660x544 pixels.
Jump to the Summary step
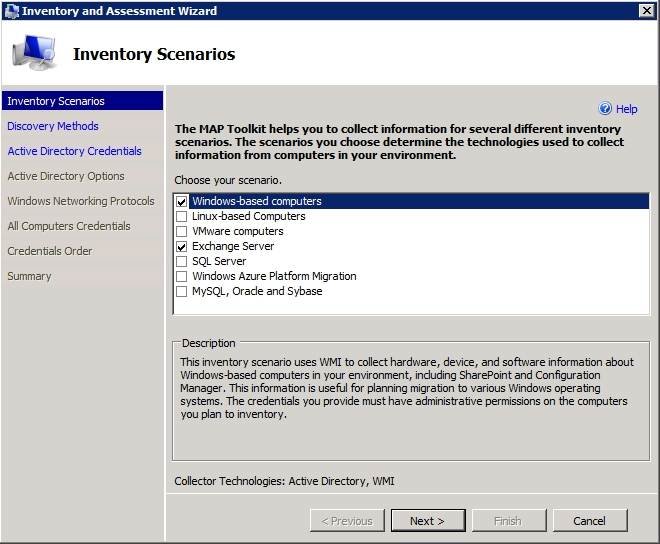(x=29, y=276)
